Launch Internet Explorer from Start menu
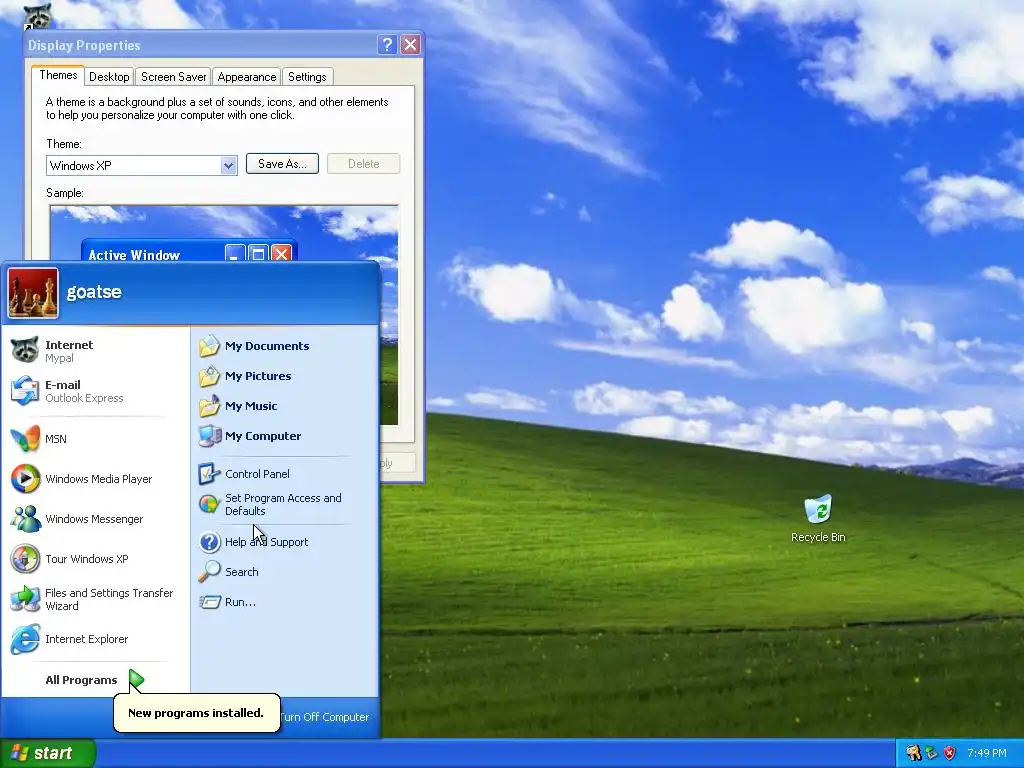This screenshot has height=768, width=1024. [x=95, y=639]
